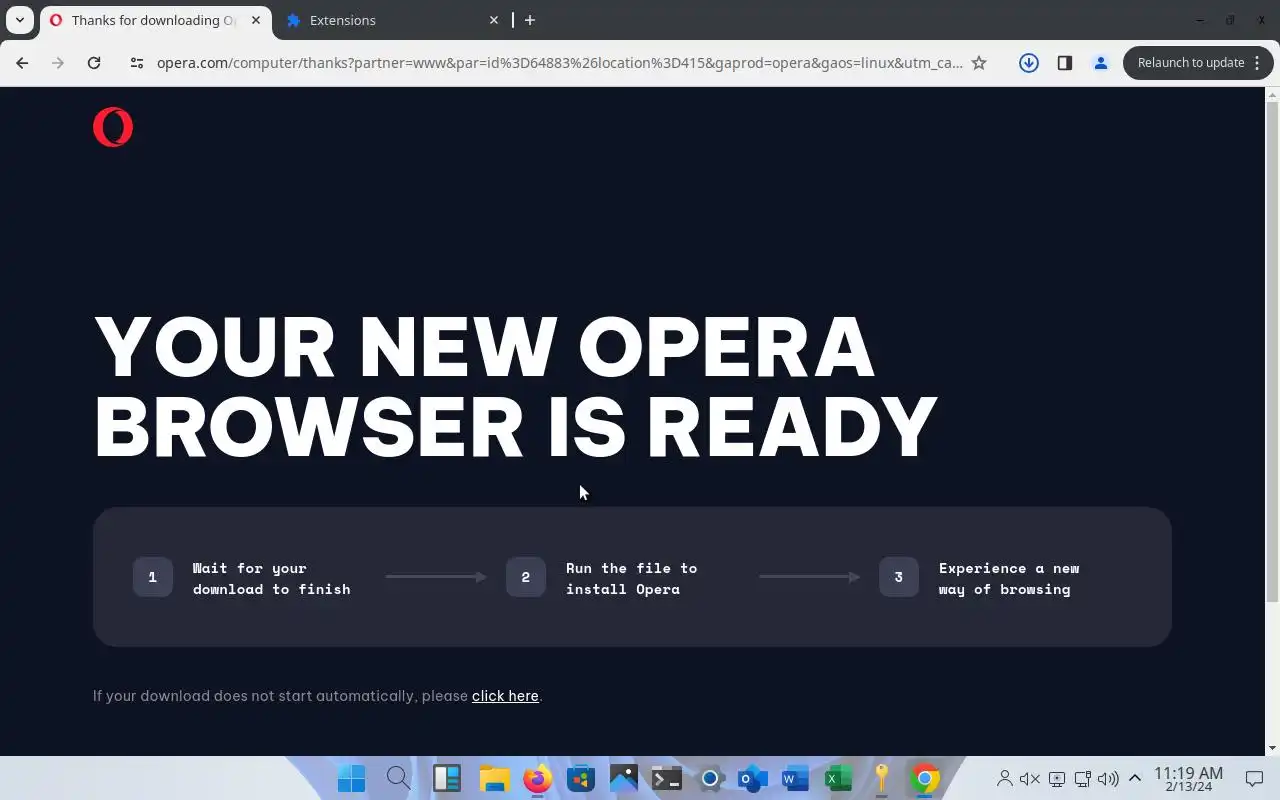Click step 2 'Run the file to install Opera'
This screenshot has width=1280, height=800.
tap(602, 578)
